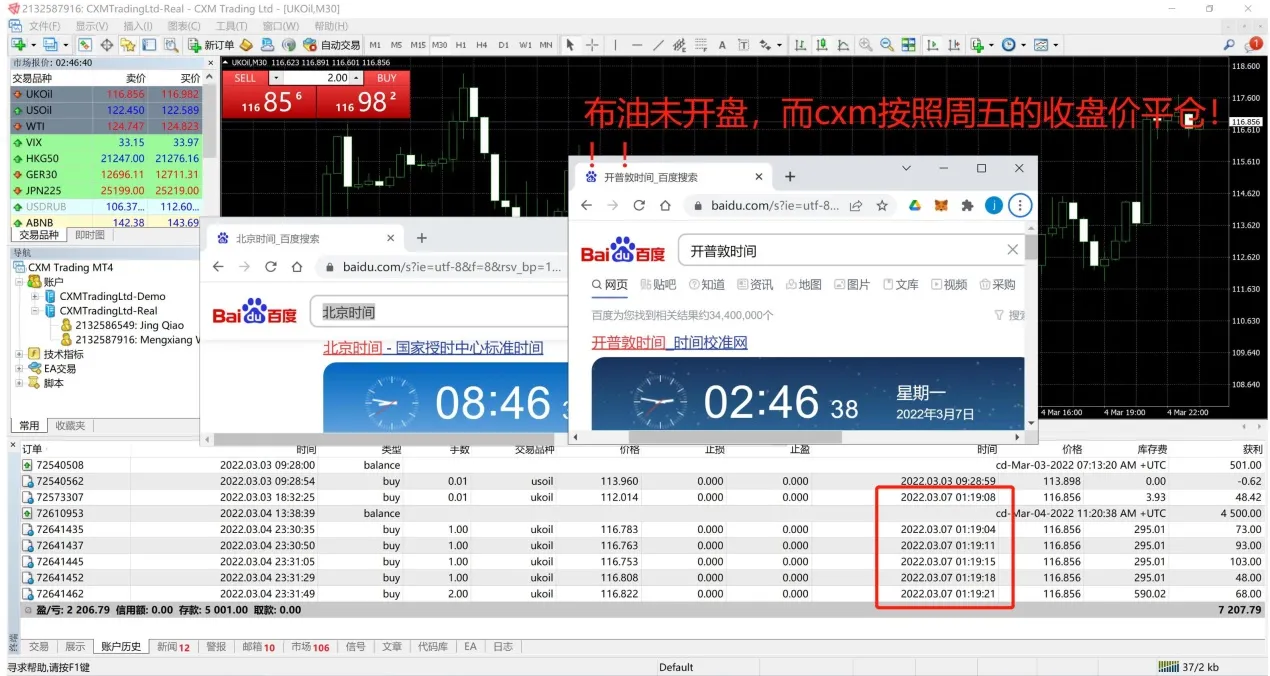Toggle chart shift icon

pos(954,45)
